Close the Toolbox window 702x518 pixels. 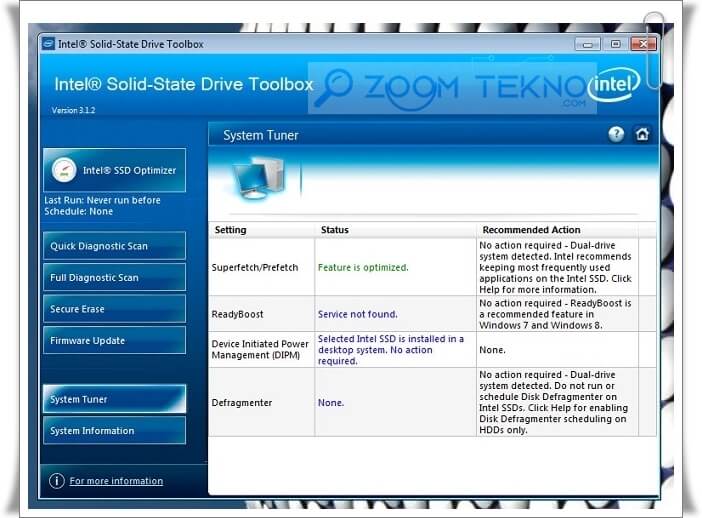coord(643,44)
